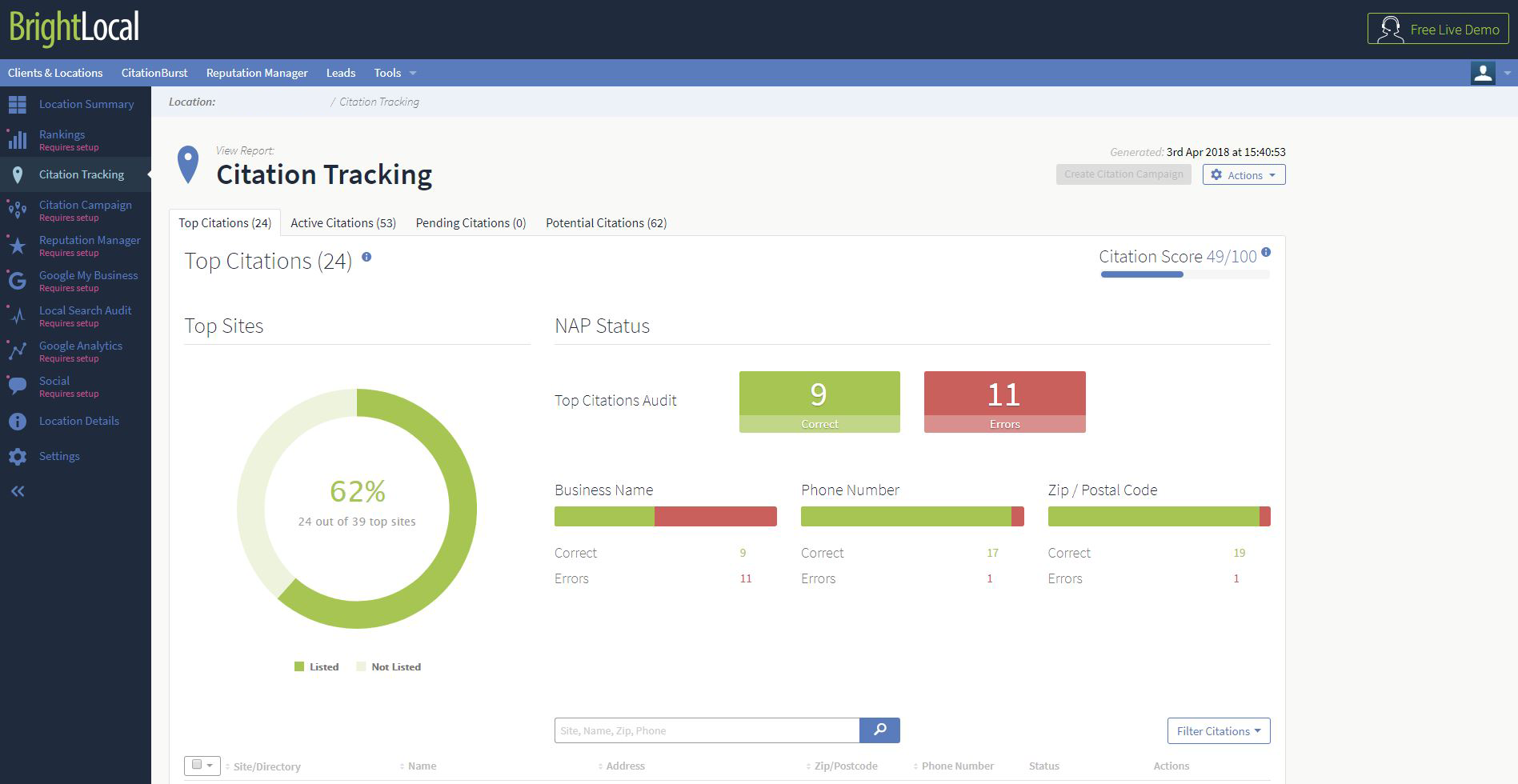Click Zip / Postal Code correct count 19
Image resolution: width=1518 pixels, height=784 pixels.
(x=1239, y=553)
